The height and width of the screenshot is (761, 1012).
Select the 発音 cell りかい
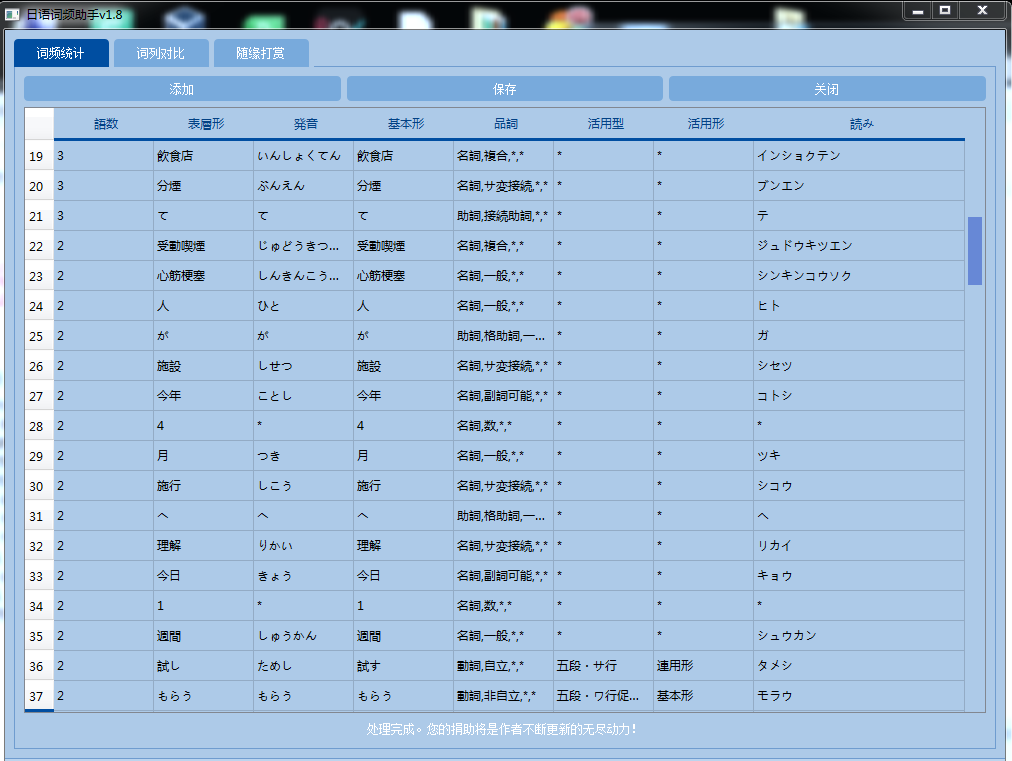(303, 545)
